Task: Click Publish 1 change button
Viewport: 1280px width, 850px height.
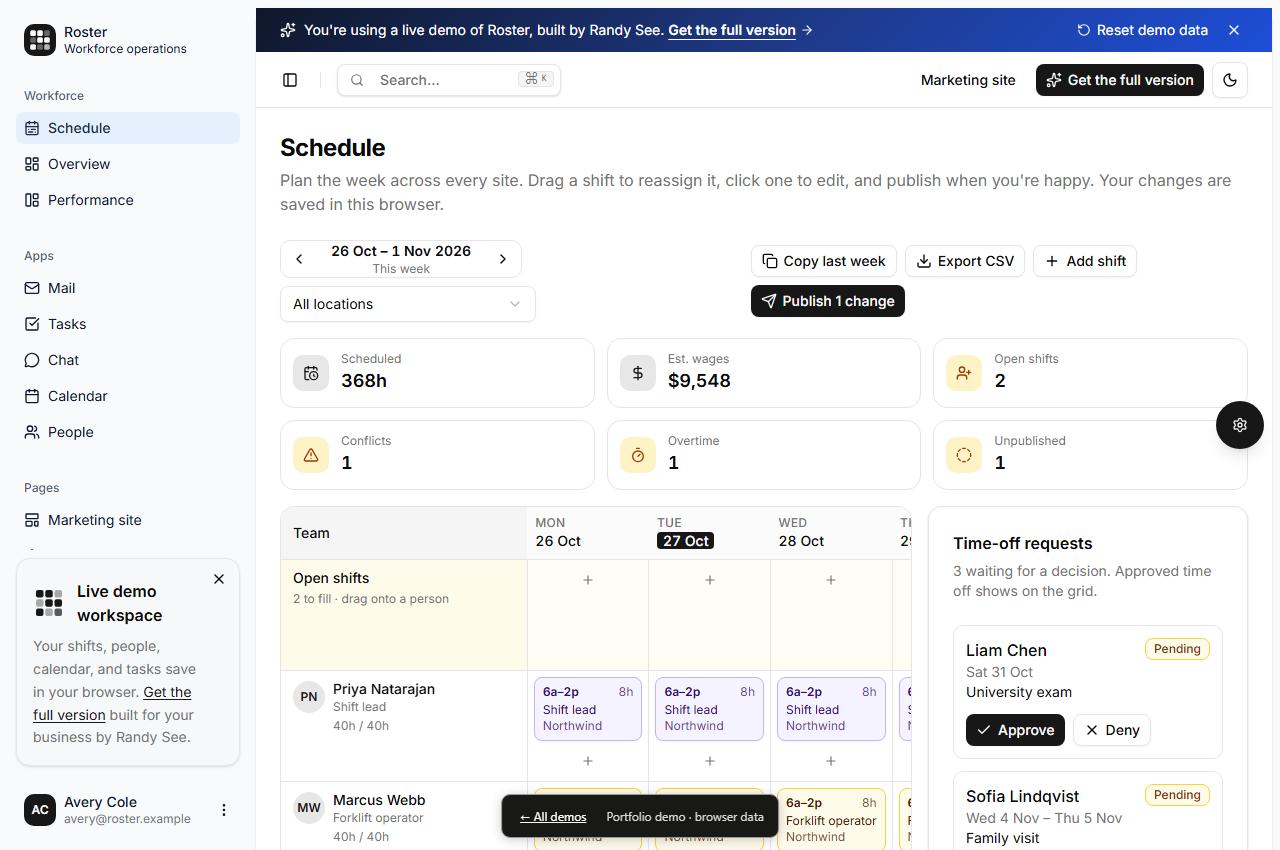Action: coord(828,301)
